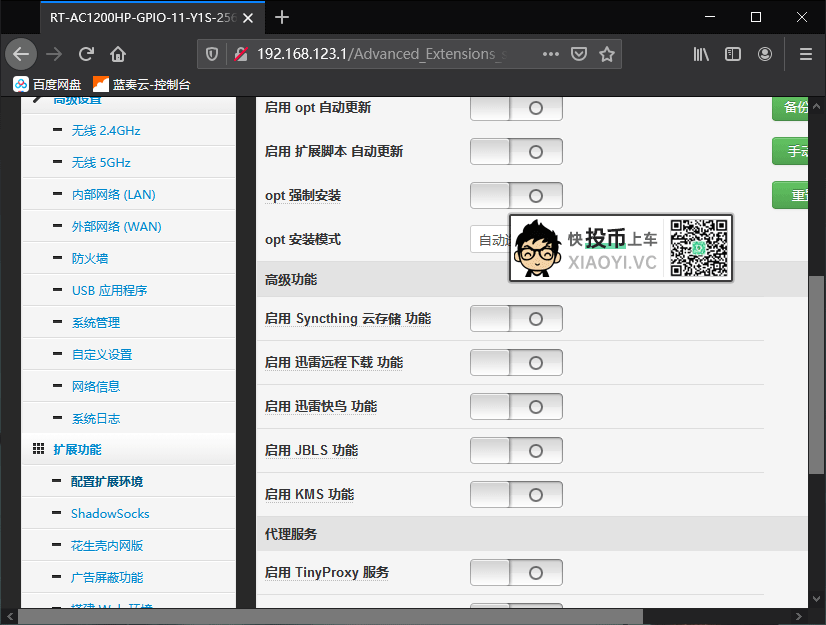Select 配置扩展环境 menu item
This screenshot has height=625, width=826.
click(107, 482)
